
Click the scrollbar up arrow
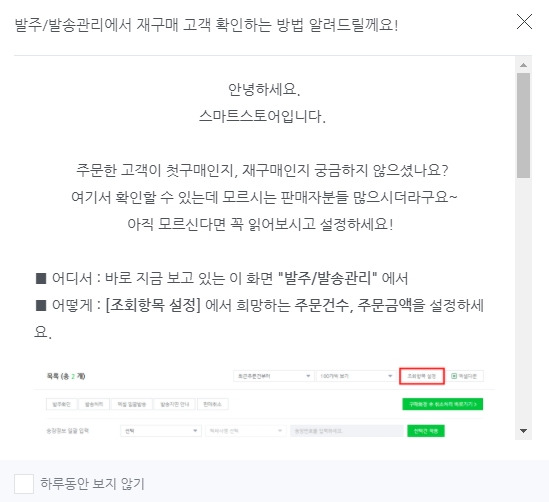523,65
